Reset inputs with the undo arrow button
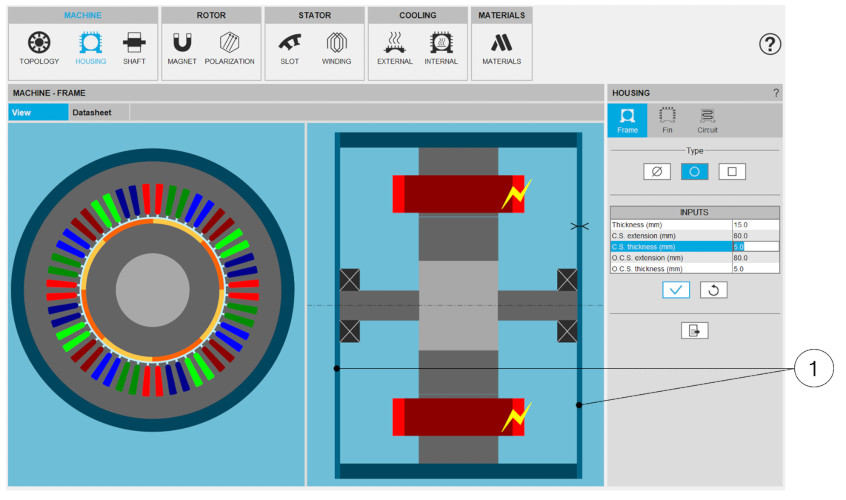The image size is (846, 500). click(712, 290)
